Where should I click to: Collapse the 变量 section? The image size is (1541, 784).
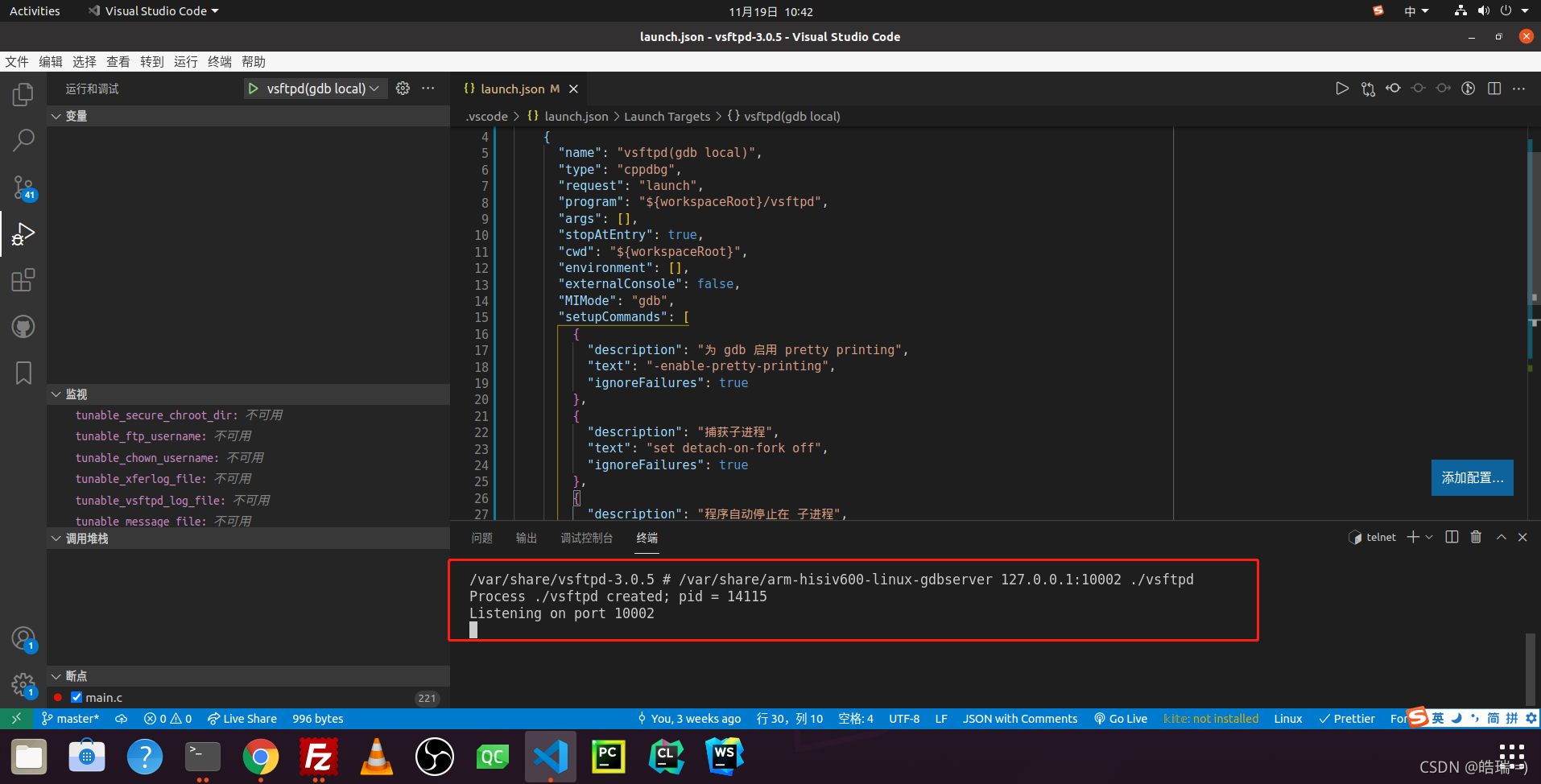coord(248,116)
